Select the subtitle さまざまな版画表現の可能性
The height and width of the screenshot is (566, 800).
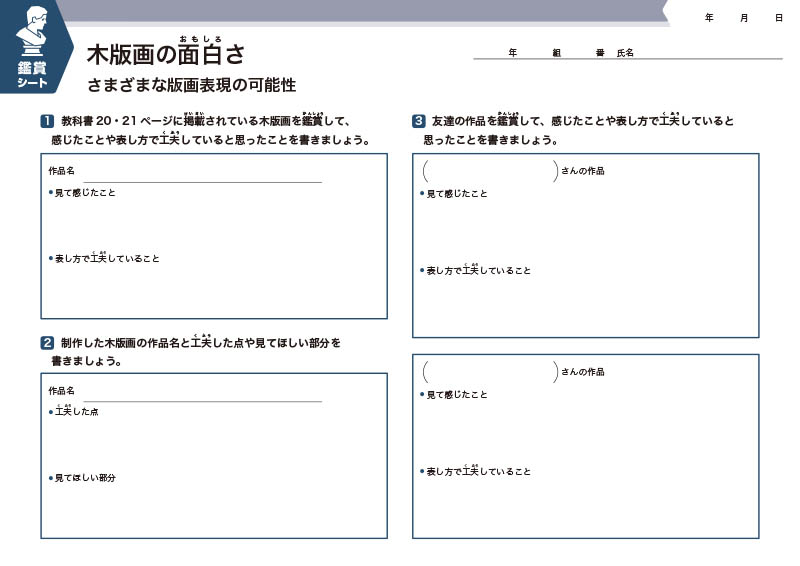coord(191,85)
